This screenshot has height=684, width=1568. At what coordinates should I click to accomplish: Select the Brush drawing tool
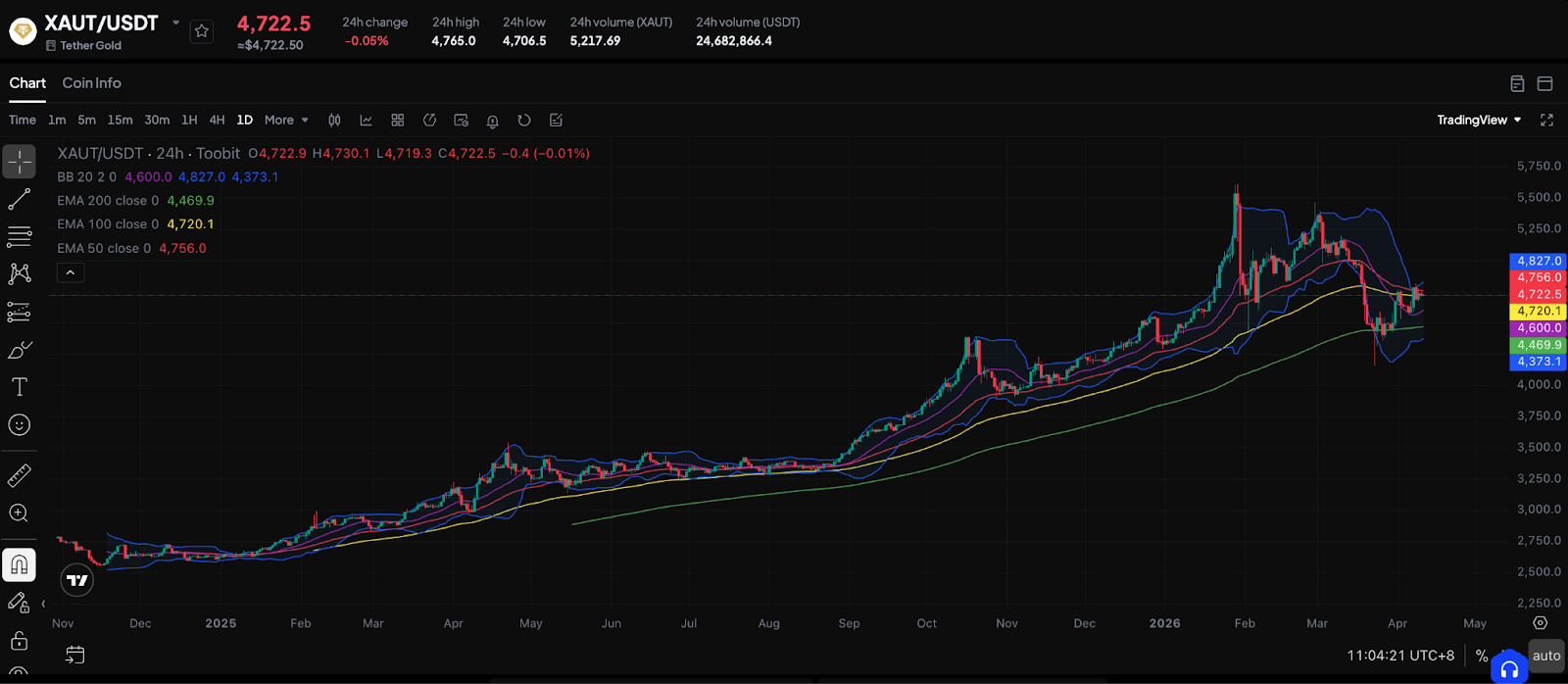click(20, 350)
